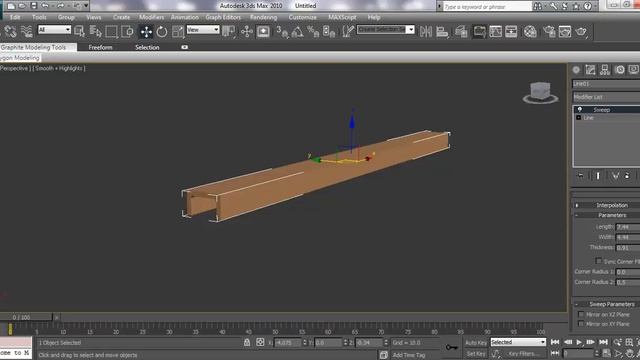
Task: Click the search keyword input field
Action: tap(487, 7)
